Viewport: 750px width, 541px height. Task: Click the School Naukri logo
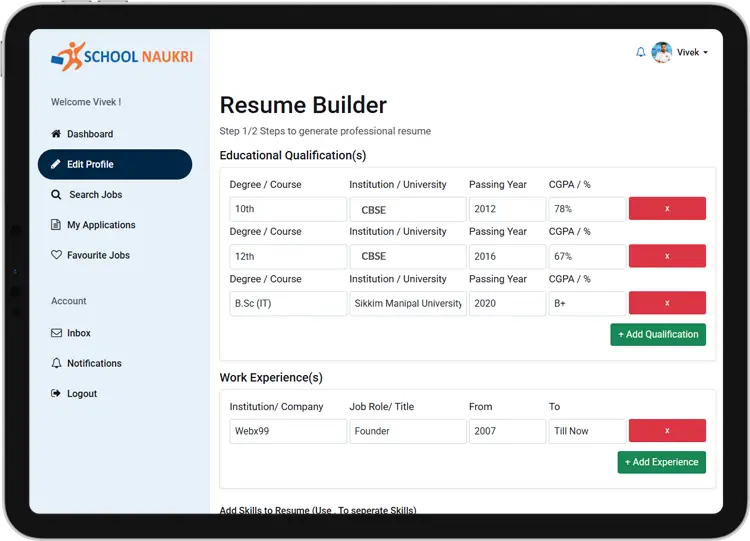pos(122,56)
